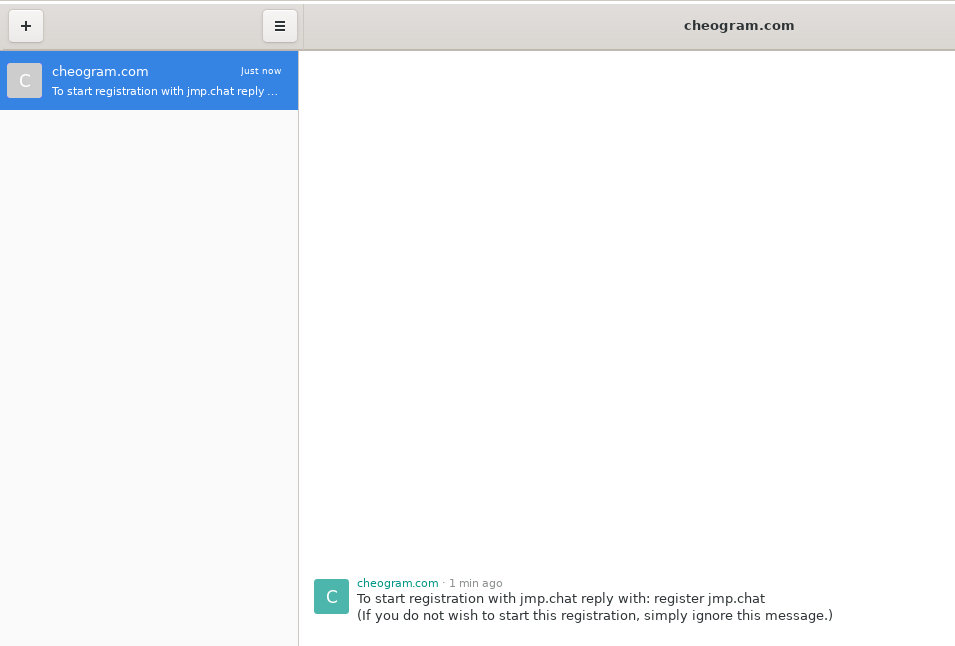The image size is (955, 646).
Task: Click the teal cheogram.com sender name
Action: pos(397,583)
